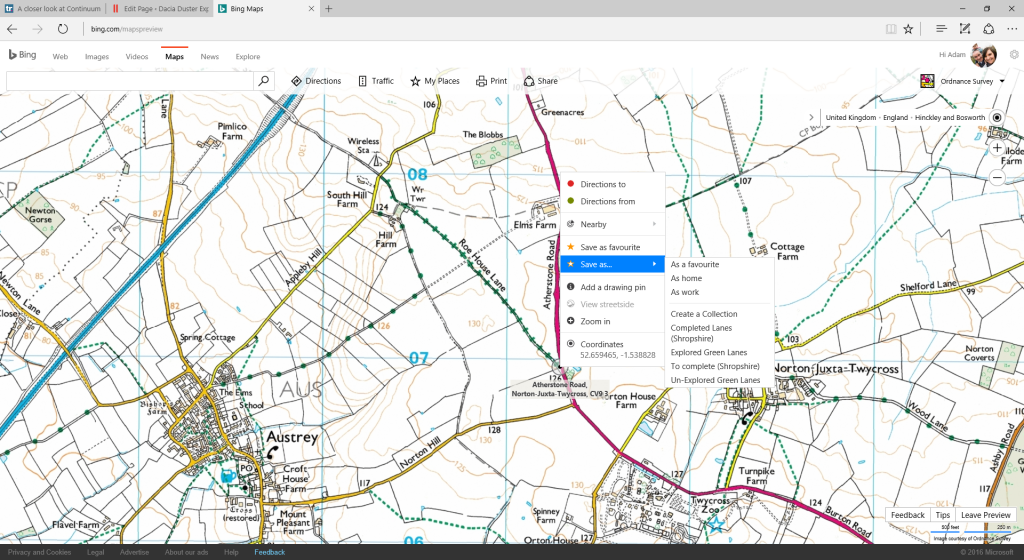Click Hinckley and Bosworth breadcrumb
This screenshot has width=1024, height=560.
coord(950,117)
